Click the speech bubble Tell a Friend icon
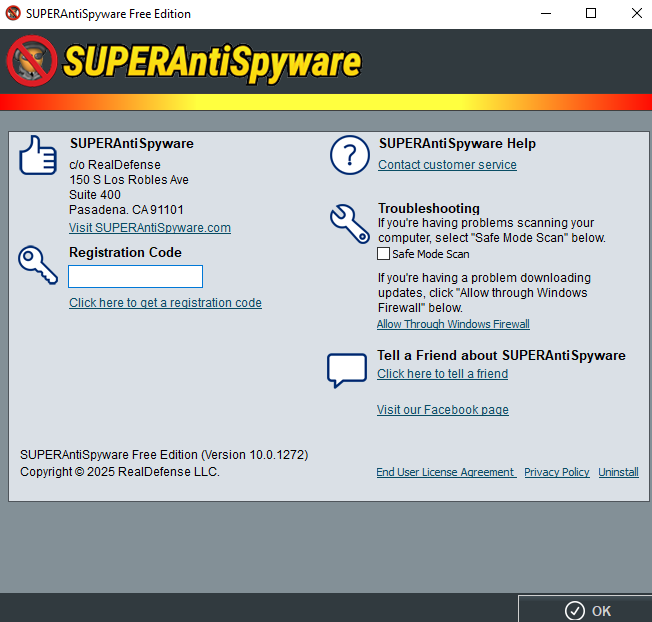This screenshot has width=652, height=622. (x=347, y=370)
